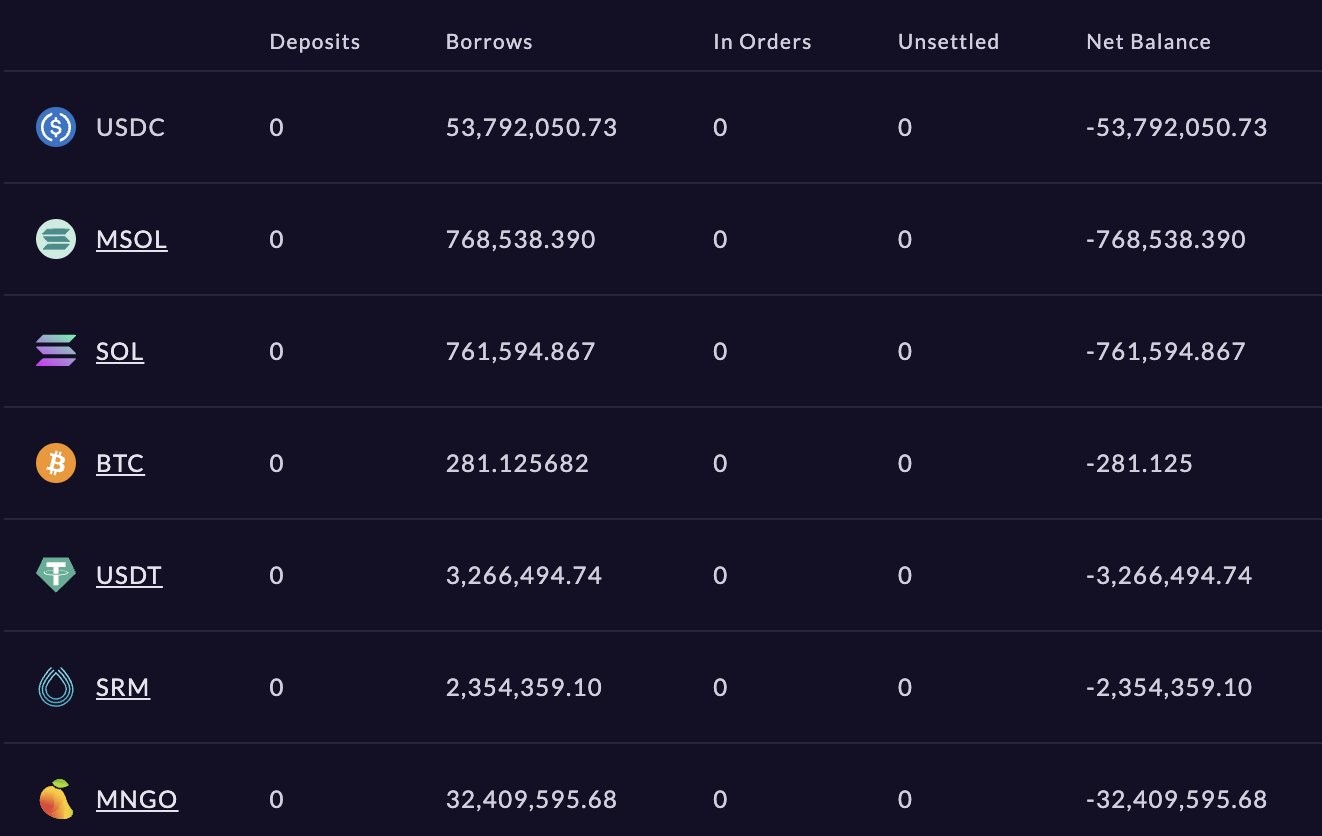Click the Net Balance column header
This screenshot has height=836, width=1322.
(x=1148, y=42)
